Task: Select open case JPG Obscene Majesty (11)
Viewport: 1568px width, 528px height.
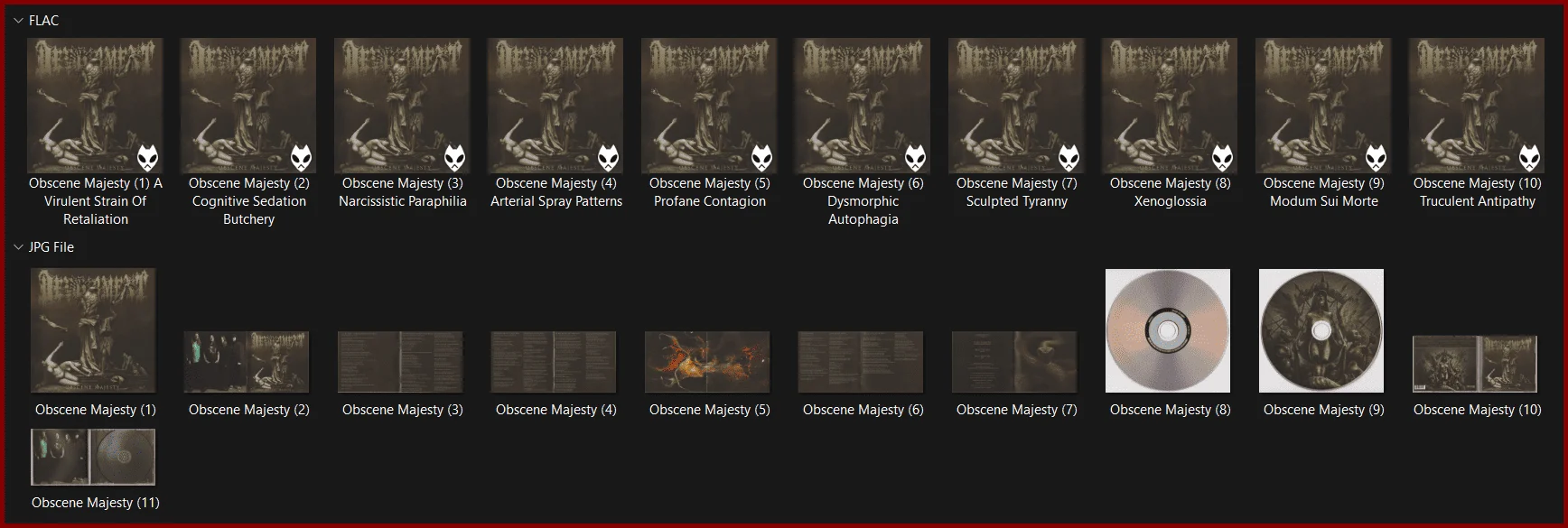Action: point(93,458)
